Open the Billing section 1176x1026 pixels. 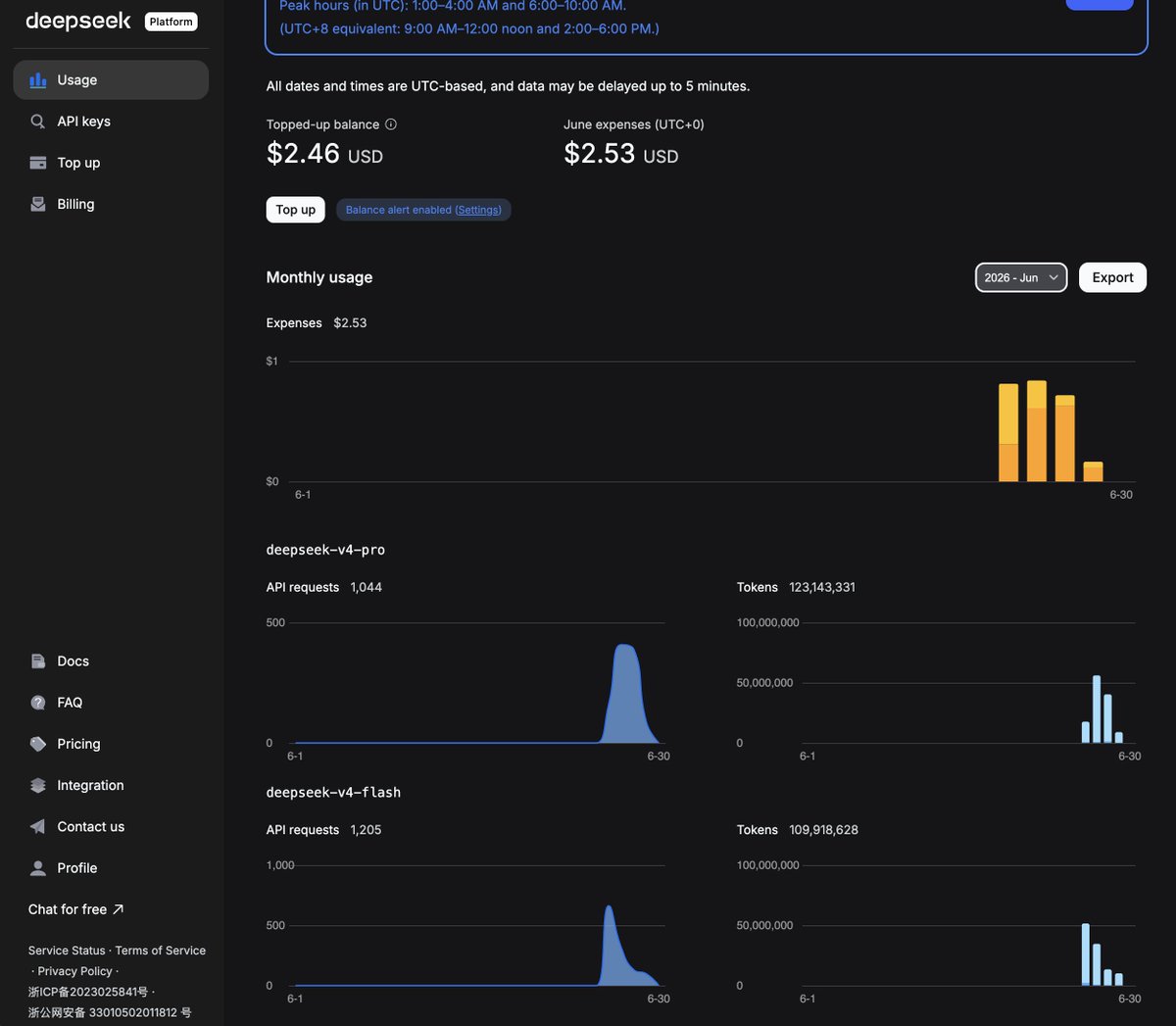111,204
